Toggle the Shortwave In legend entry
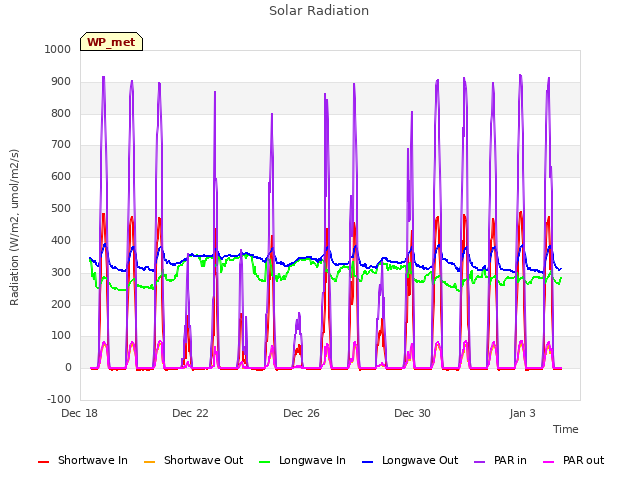The height and width of the screenshot is (480, 640). [83, 460]
